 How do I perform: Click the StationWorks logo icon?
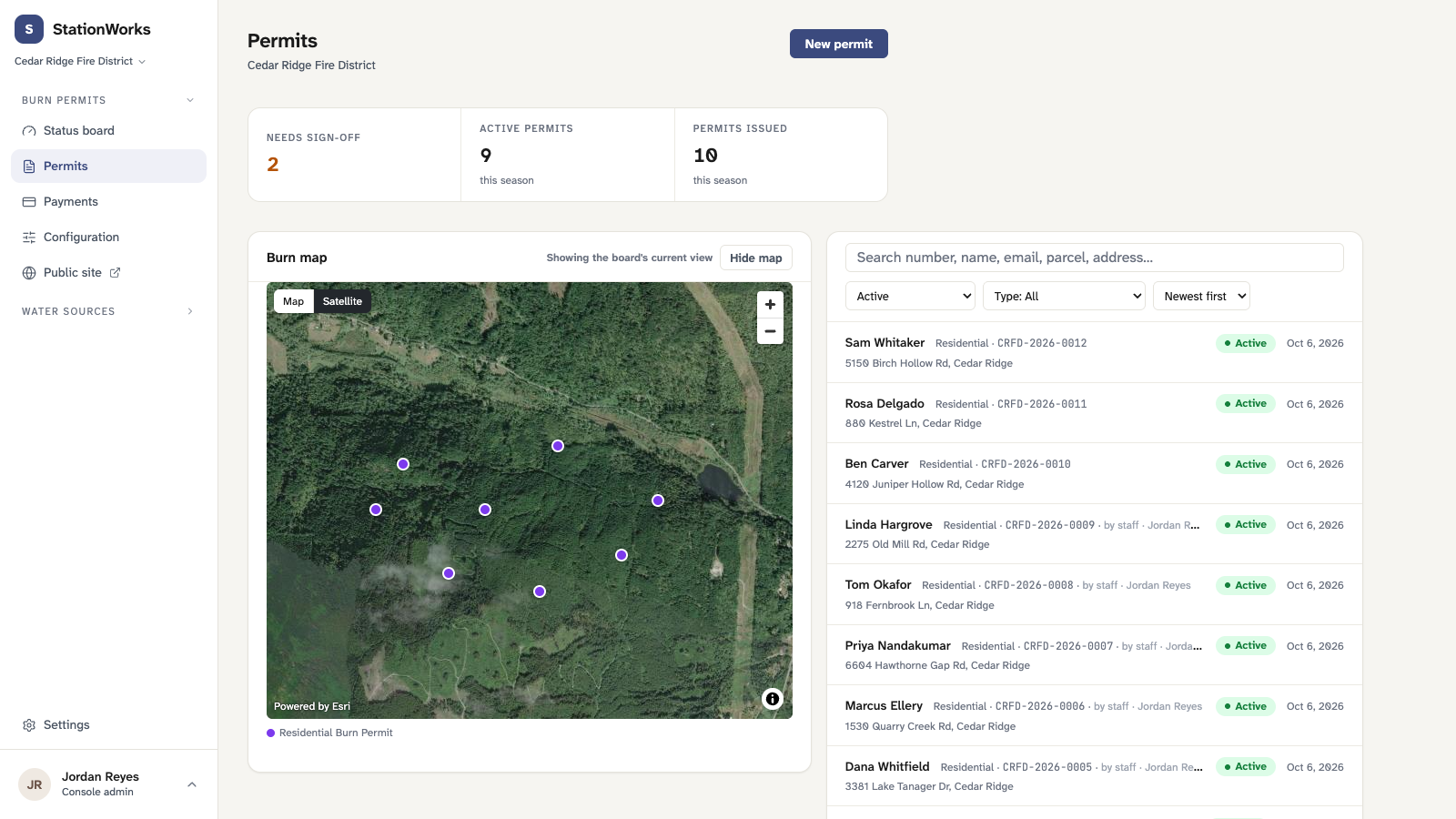point(29,29)
